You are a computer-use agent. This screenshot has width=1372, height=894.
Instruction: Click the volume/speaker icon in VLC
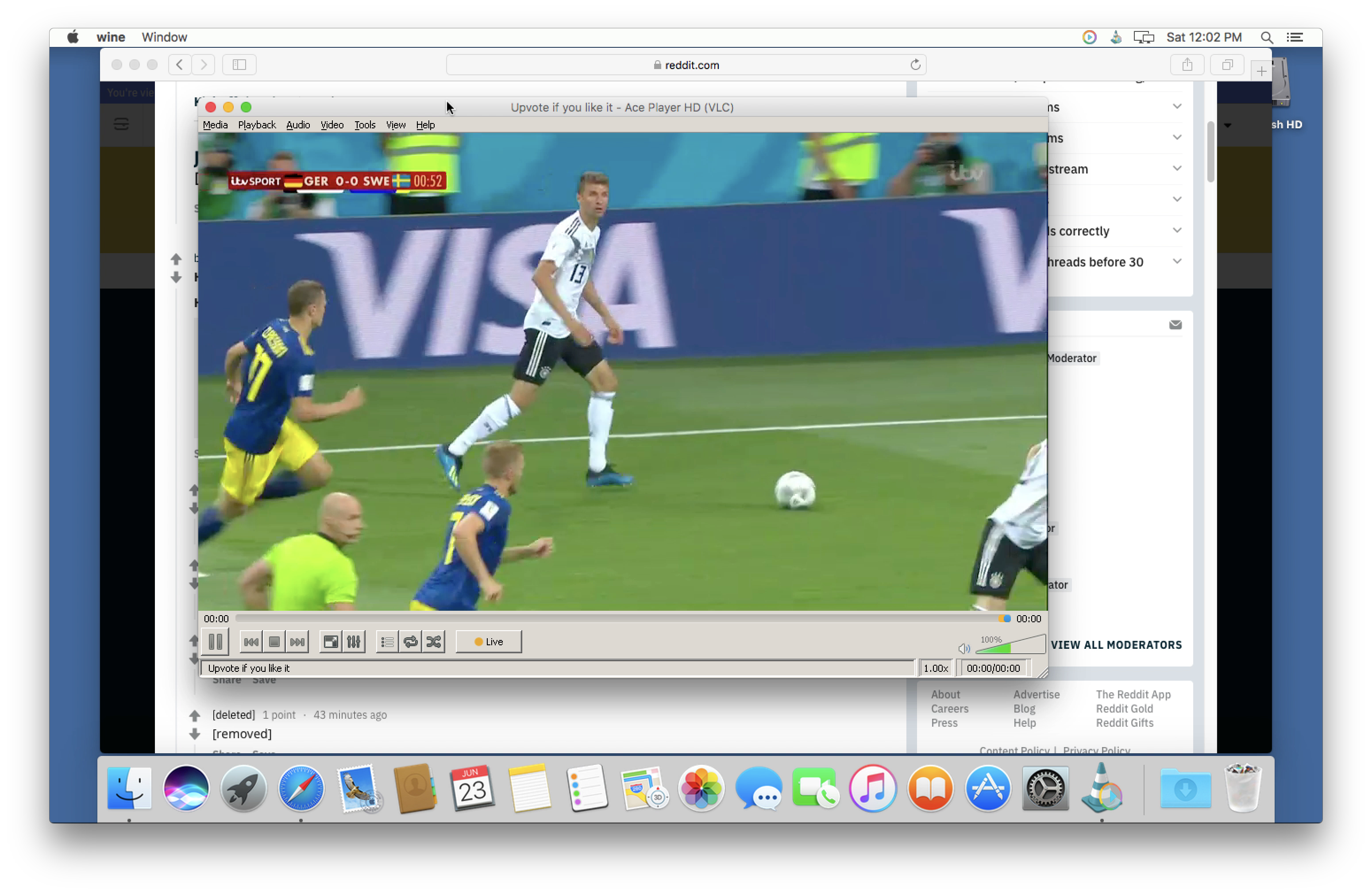point(963,648)
